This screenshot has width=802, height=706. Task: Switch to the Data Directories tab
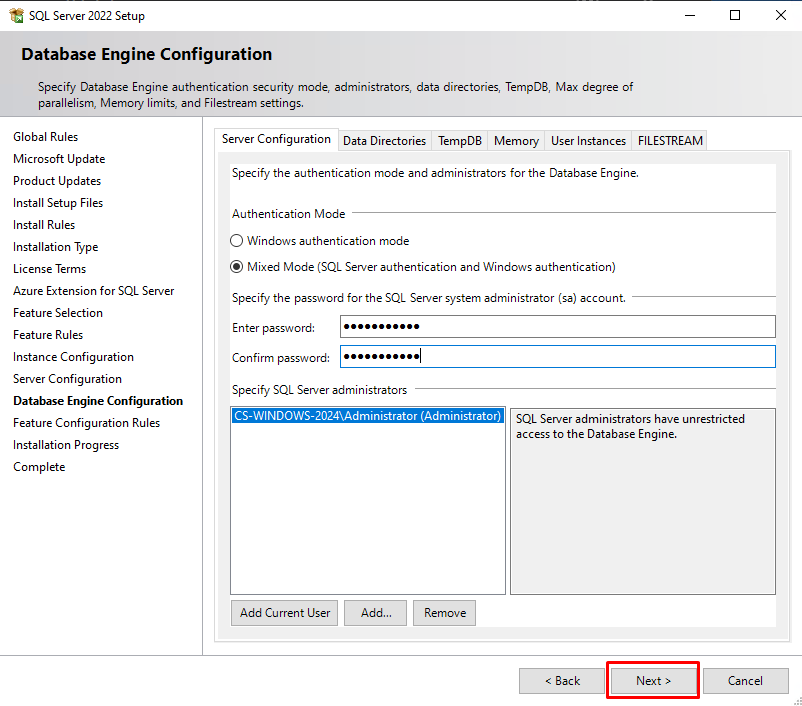385,141
